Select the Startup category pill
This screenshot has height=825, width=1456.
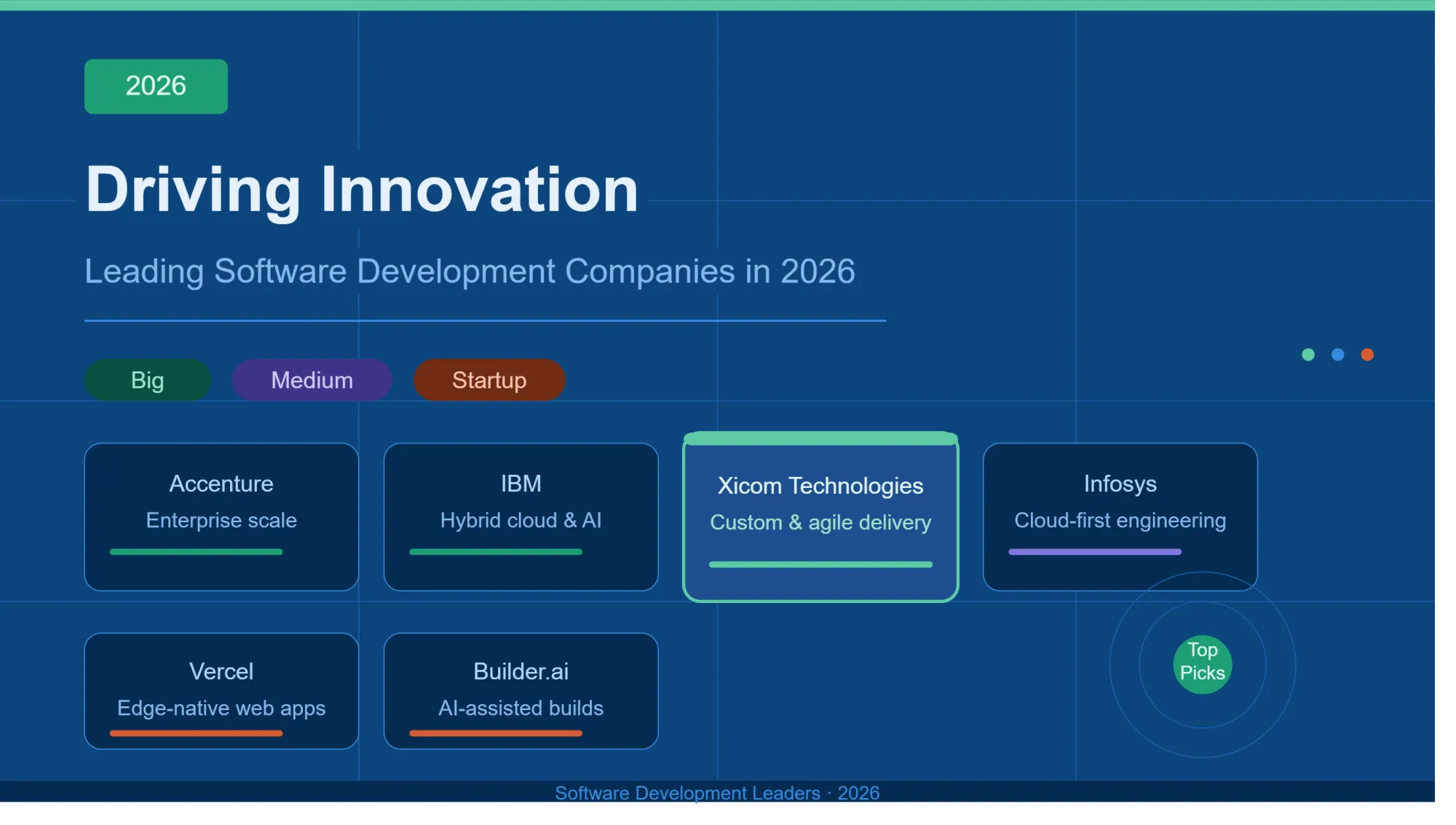coord(489,379)
